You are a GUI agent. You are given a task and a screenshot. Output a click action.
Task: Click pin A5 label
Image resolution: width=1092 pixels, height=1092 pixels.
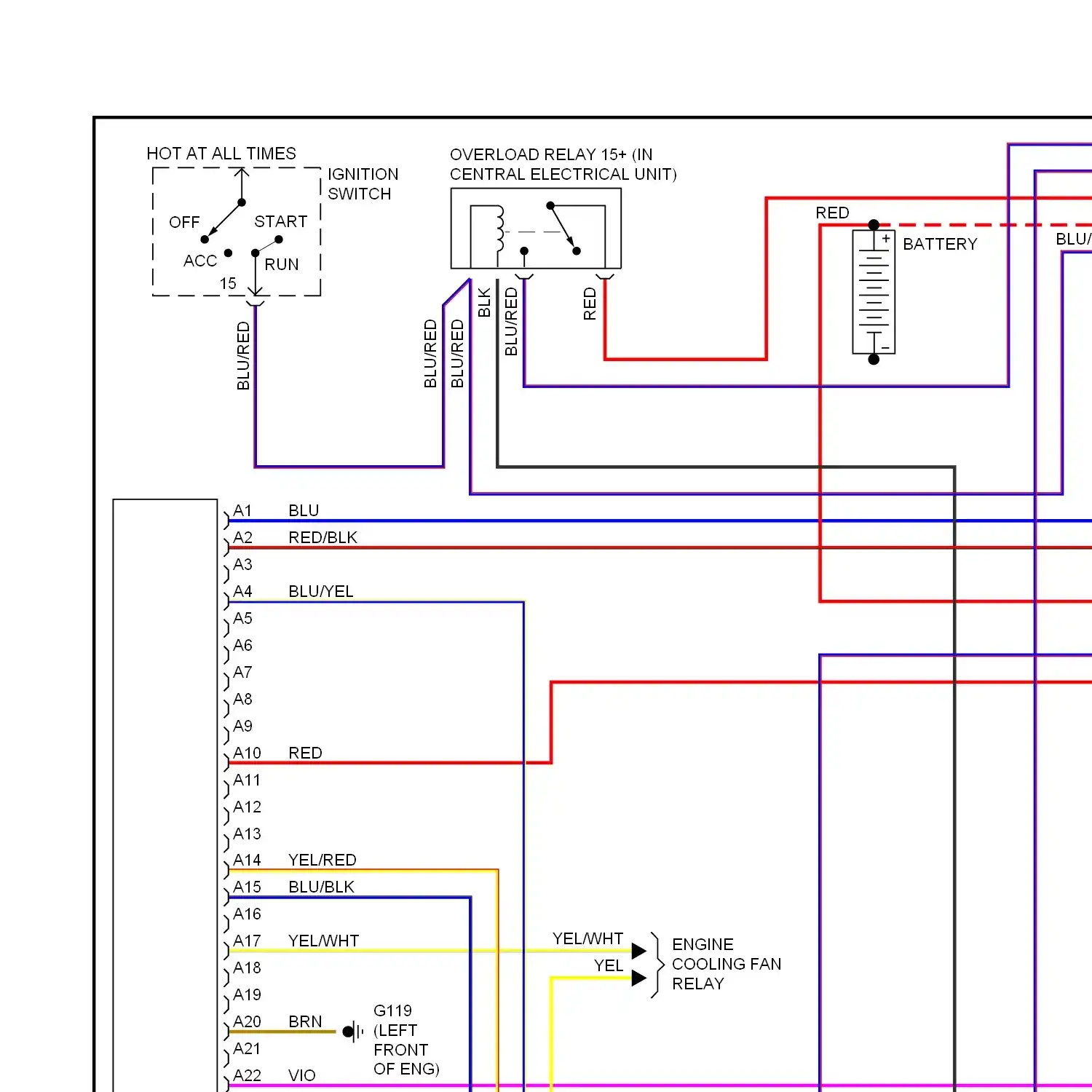click(242, 618)
